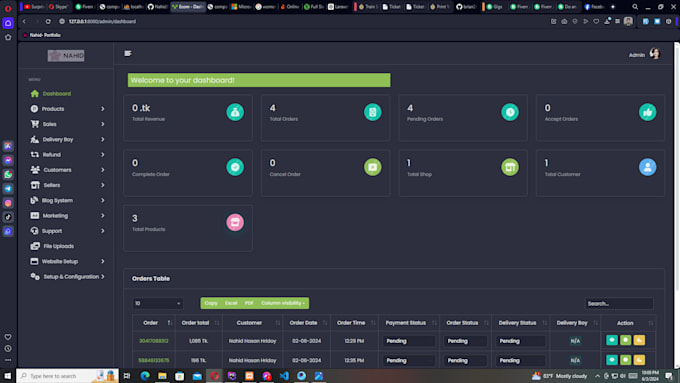Open Microsoft Edge from taskbar
This screenshot has height=383, width=680.
[x=145, y=376]
